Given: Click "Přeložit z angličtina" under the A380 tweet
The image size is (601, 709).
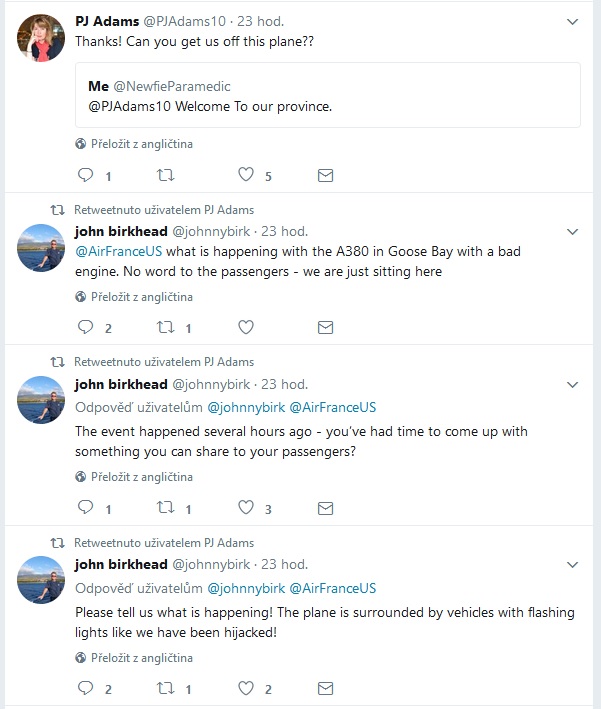Looking at the screenshot, I should pos(134,297).
